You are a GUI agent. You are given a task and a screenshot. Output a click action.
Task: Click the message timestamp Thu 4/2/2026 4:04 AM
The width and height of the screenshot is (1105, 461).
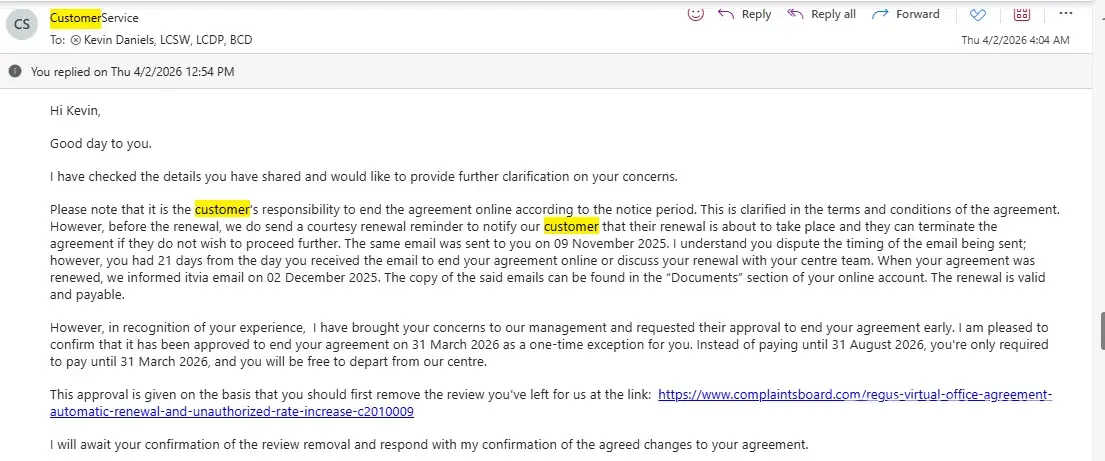coord(1015,40)
